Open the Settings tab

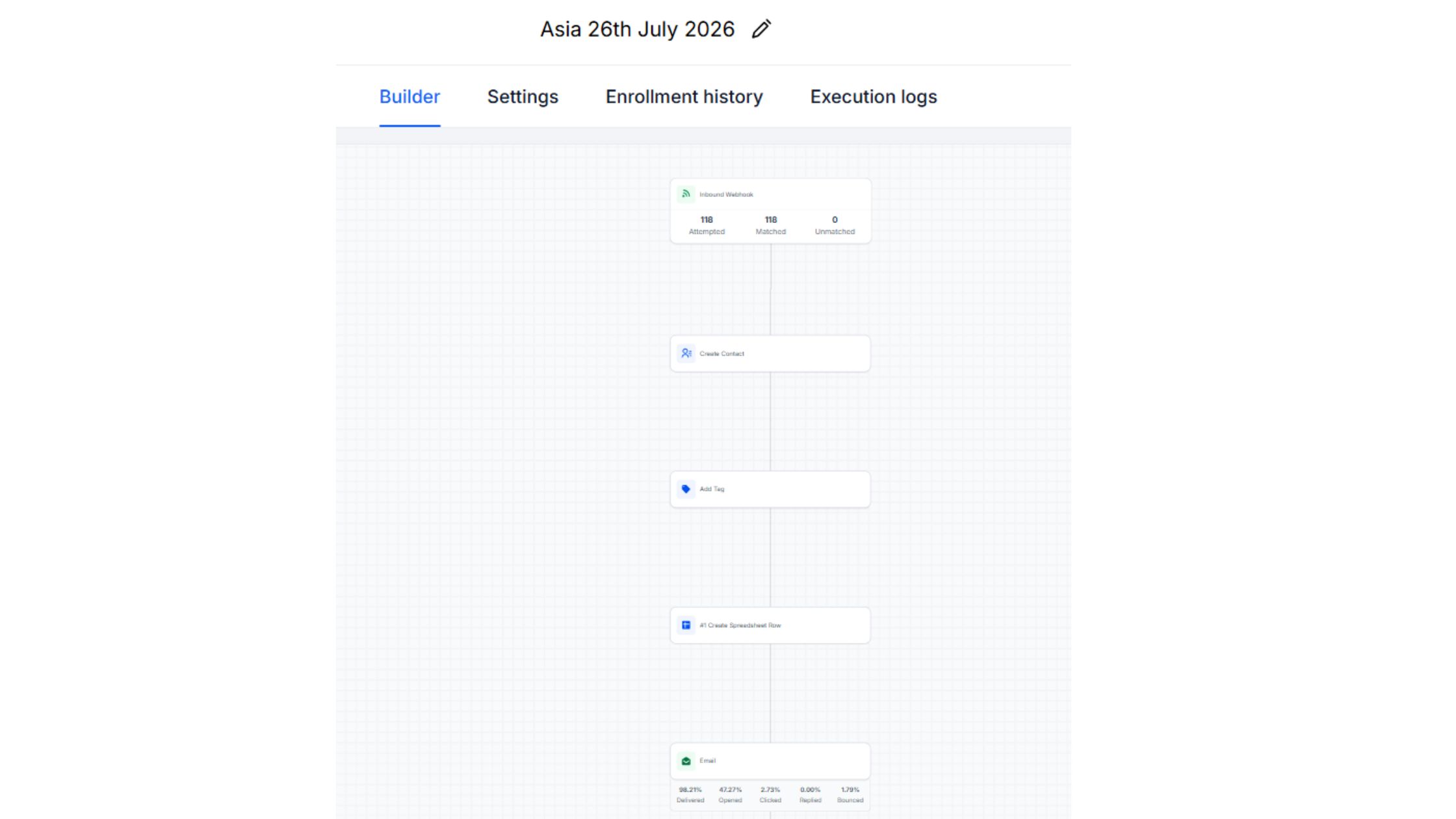coord(523,97)
